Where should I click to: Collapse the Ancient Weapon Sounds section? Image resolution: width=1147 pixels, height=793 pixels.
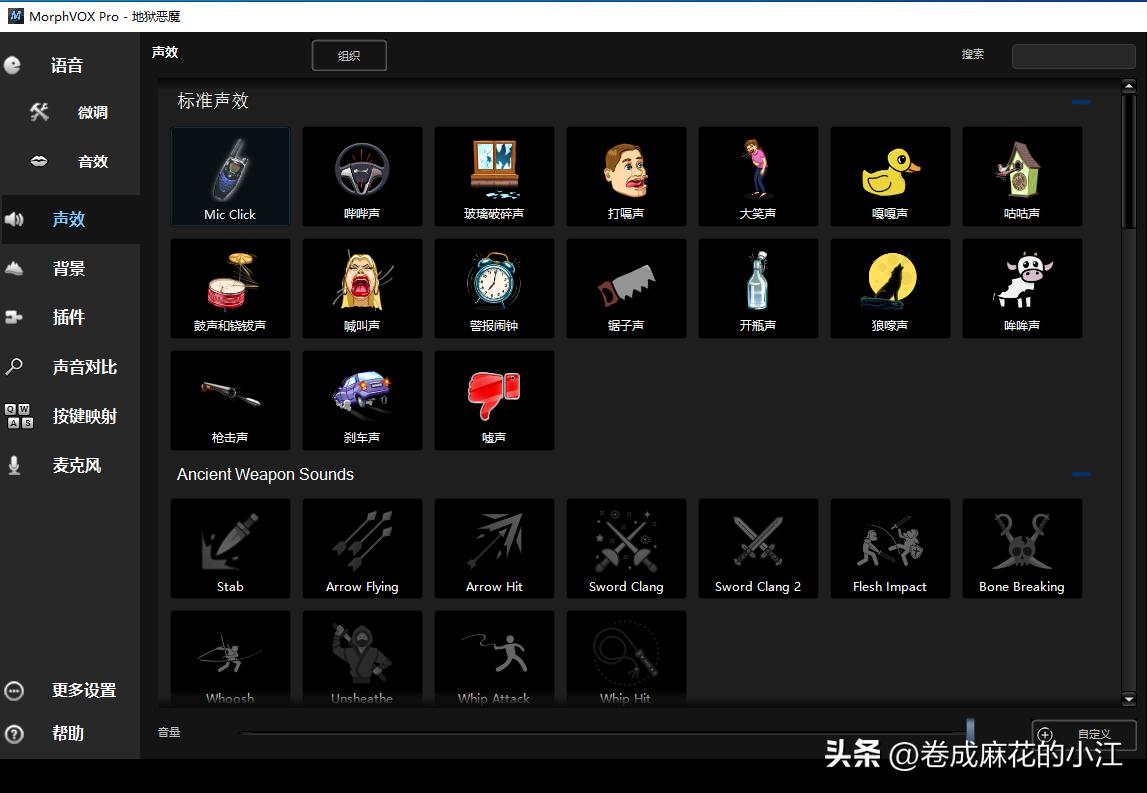[1081, 474]
